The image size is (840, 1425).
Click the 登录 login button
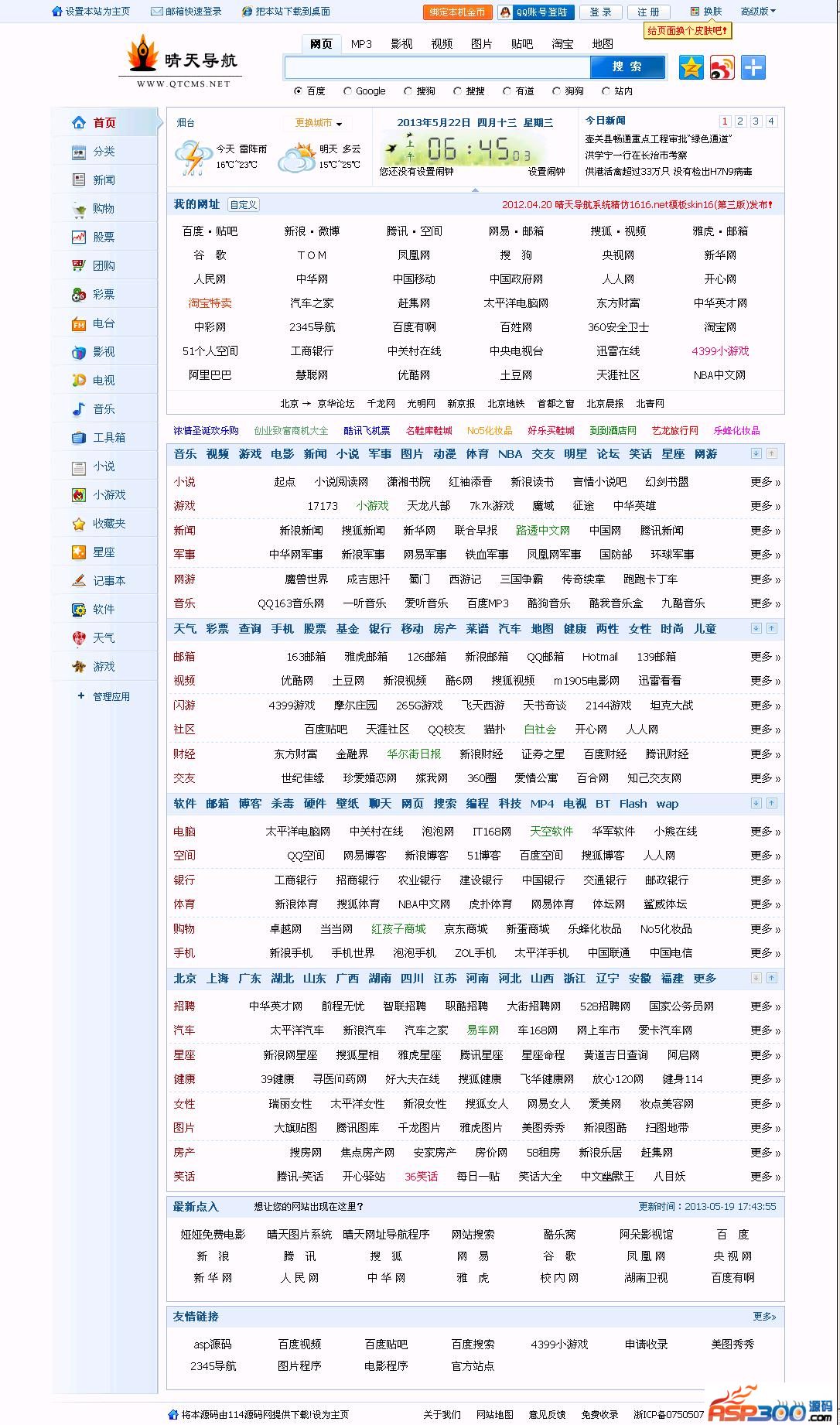coord(600,12)
